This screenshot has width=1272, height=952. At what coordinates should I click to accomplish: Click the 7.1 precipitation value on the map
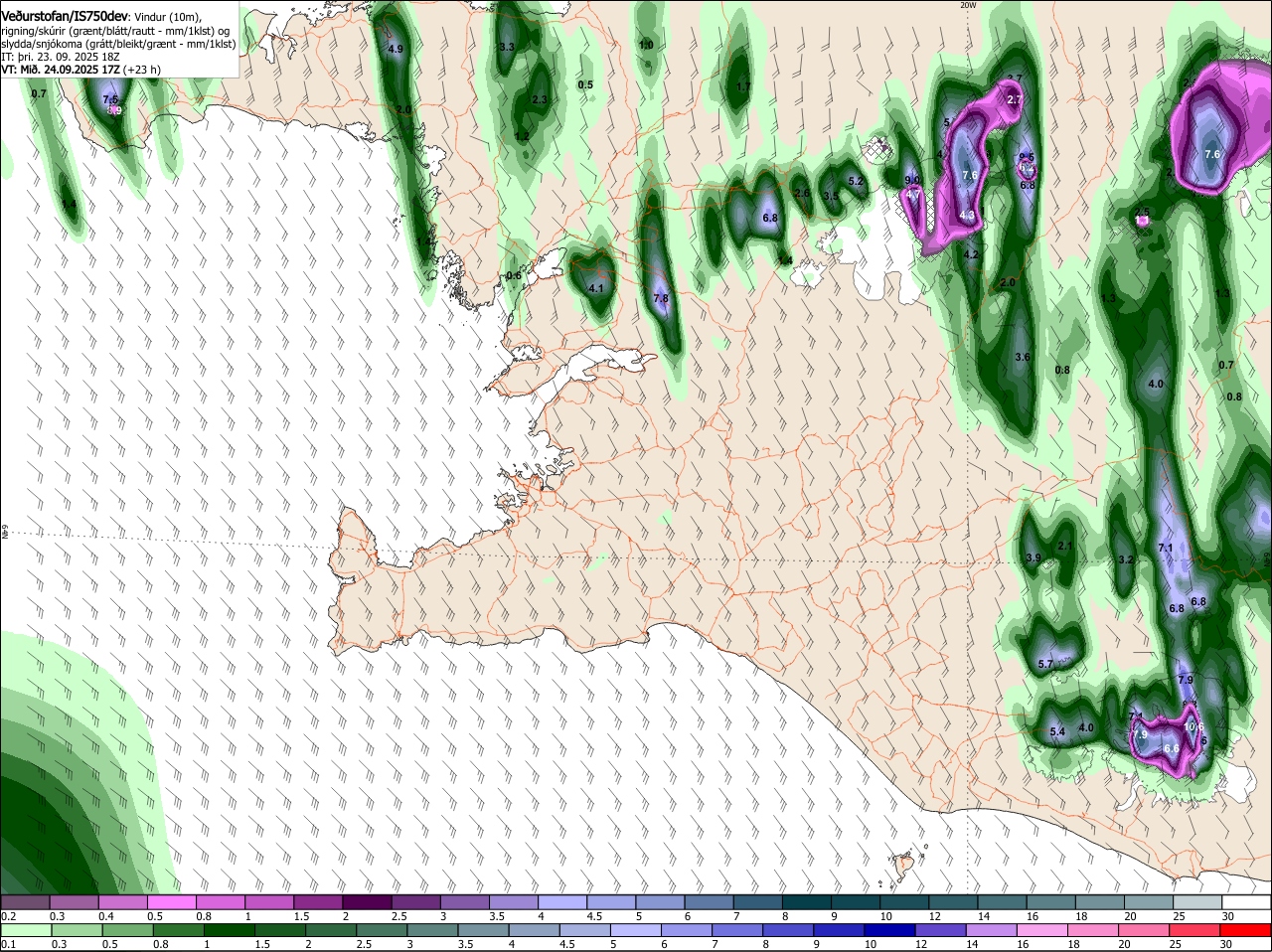click(x=1167, y=548)
